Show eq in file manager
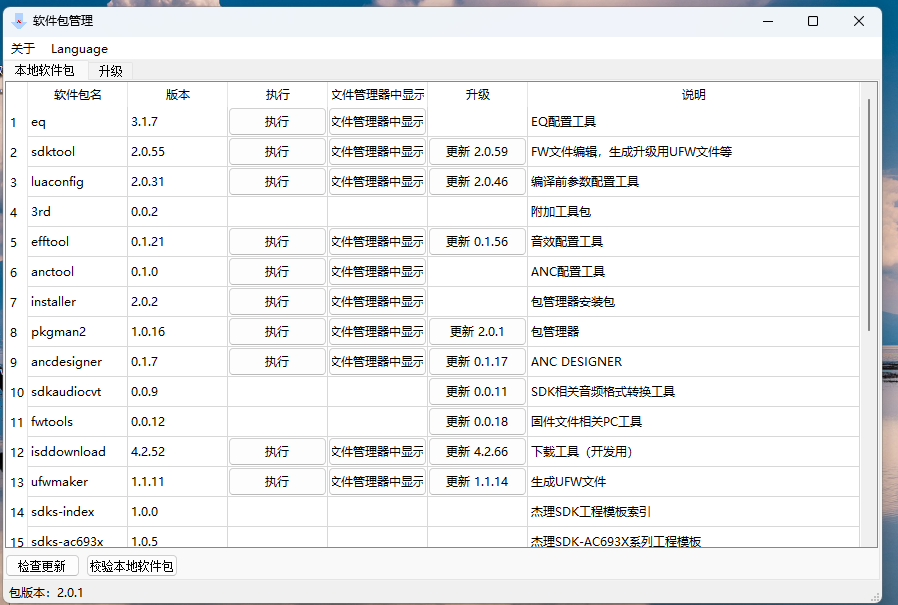The width and height of the screenshot is (898, 605). [x=377, y=121]
